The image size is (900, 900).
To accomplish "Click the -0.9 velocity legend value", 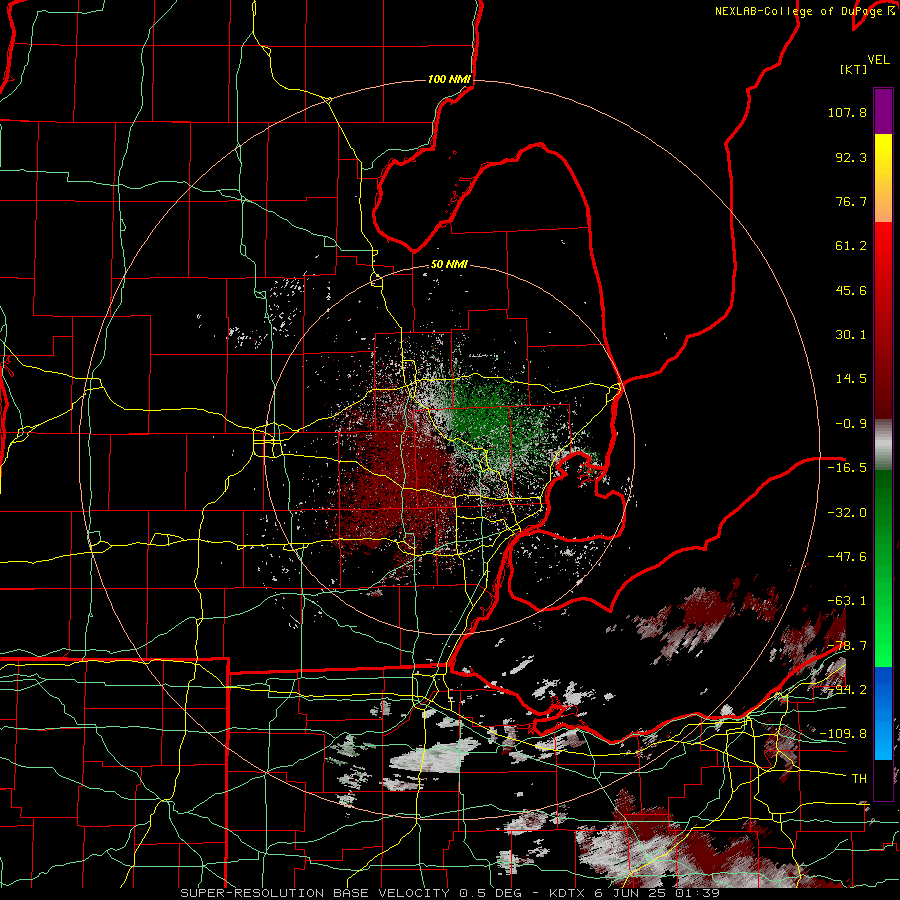I will coord(851,424).
